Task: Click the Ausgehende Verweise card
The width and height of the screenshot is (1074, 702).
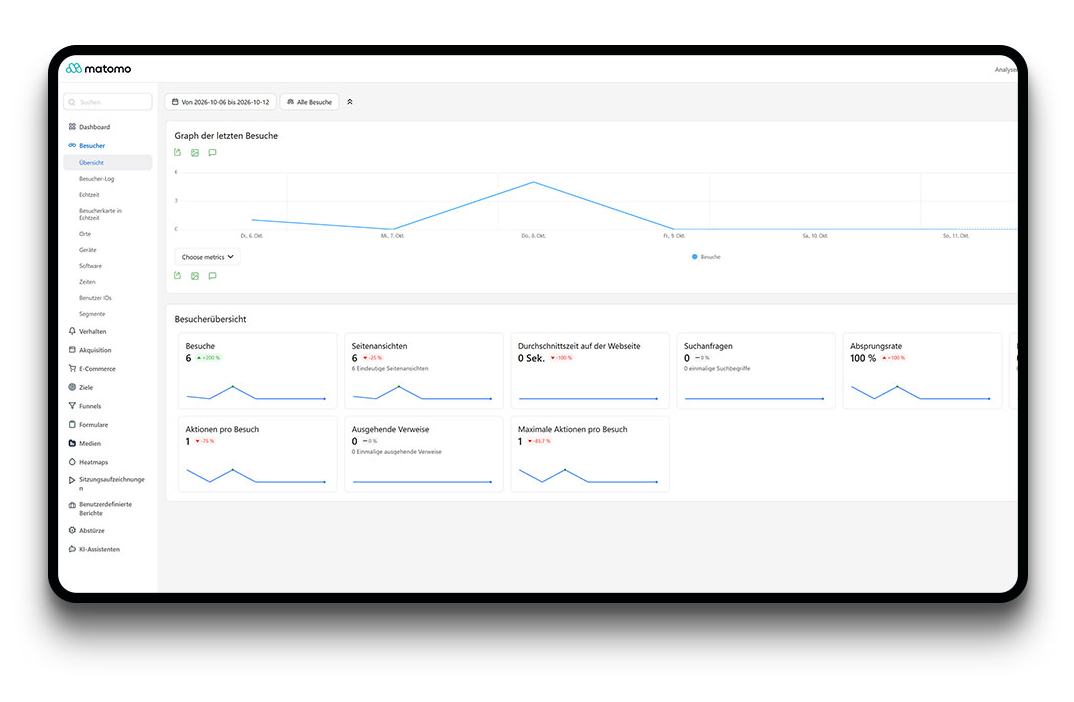Action: pyautogui.click(x=424, y=454)
